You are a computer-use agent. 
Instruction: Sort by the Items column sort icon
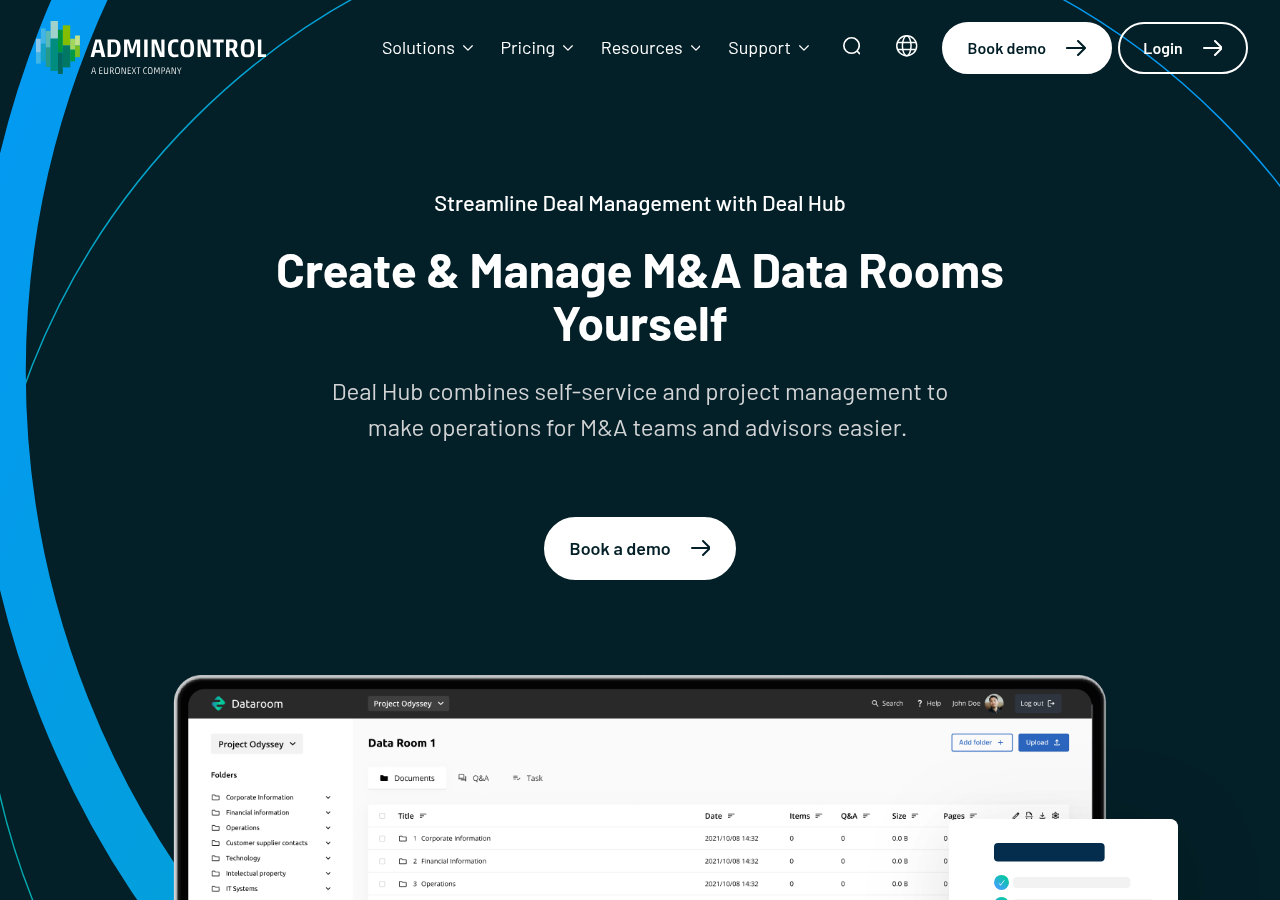tap(819, 816)
